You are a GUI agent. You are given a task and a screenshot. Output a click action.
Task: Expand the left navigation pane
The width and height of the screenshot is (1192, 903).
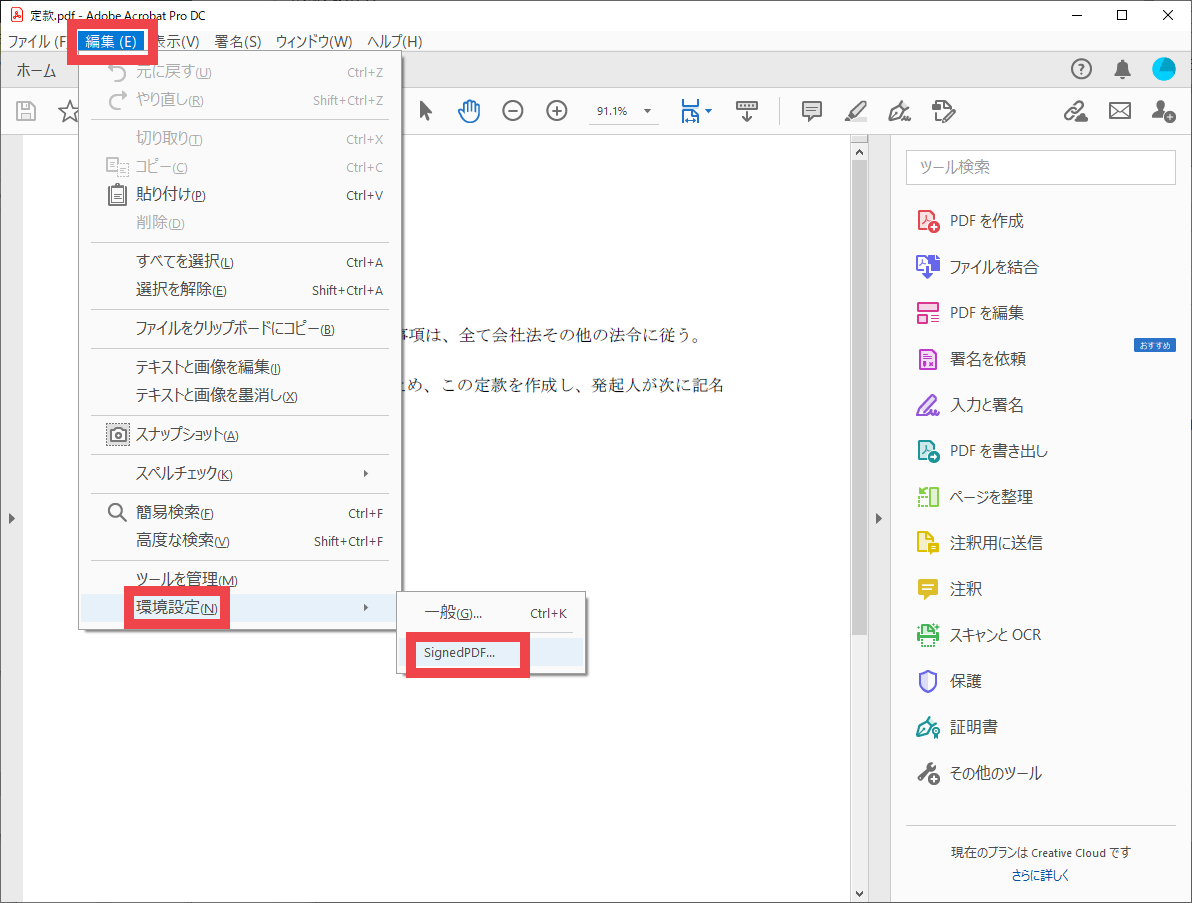pyautogui.click(x=11, y=518)
